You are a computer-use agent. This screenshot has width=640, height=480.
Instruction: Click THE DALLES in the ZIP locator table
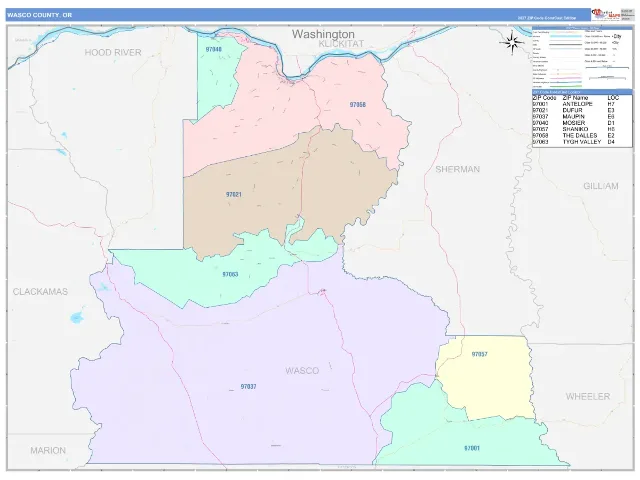tap(580, 136)
